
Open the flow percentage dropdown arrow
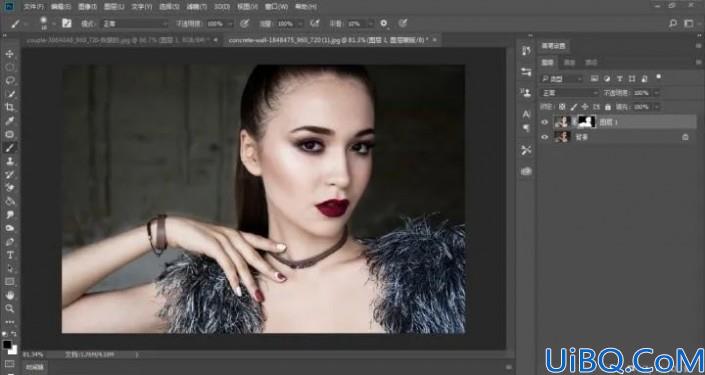[299, 24]
